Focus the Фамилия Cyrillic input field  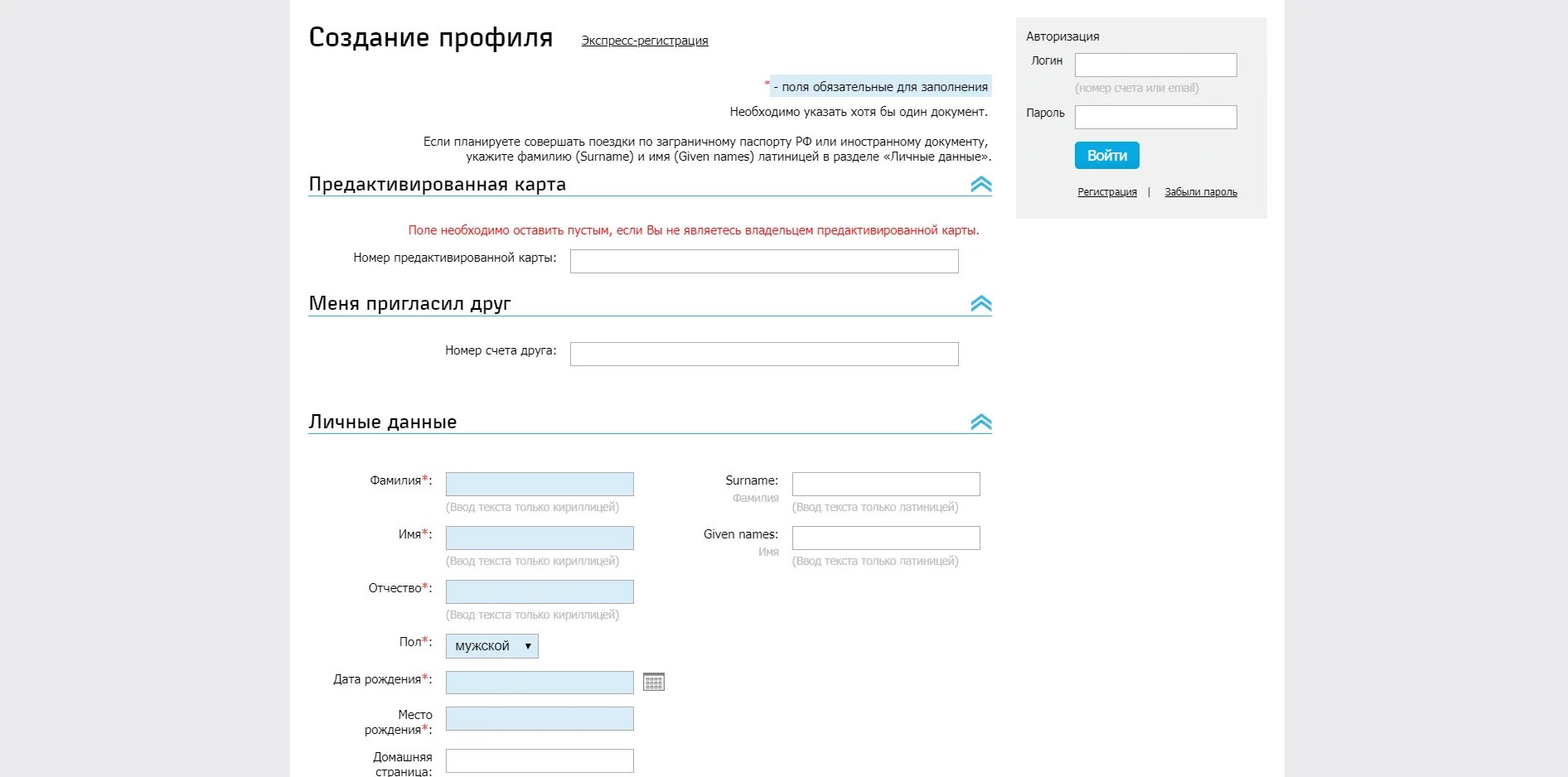tap(540, 484)
